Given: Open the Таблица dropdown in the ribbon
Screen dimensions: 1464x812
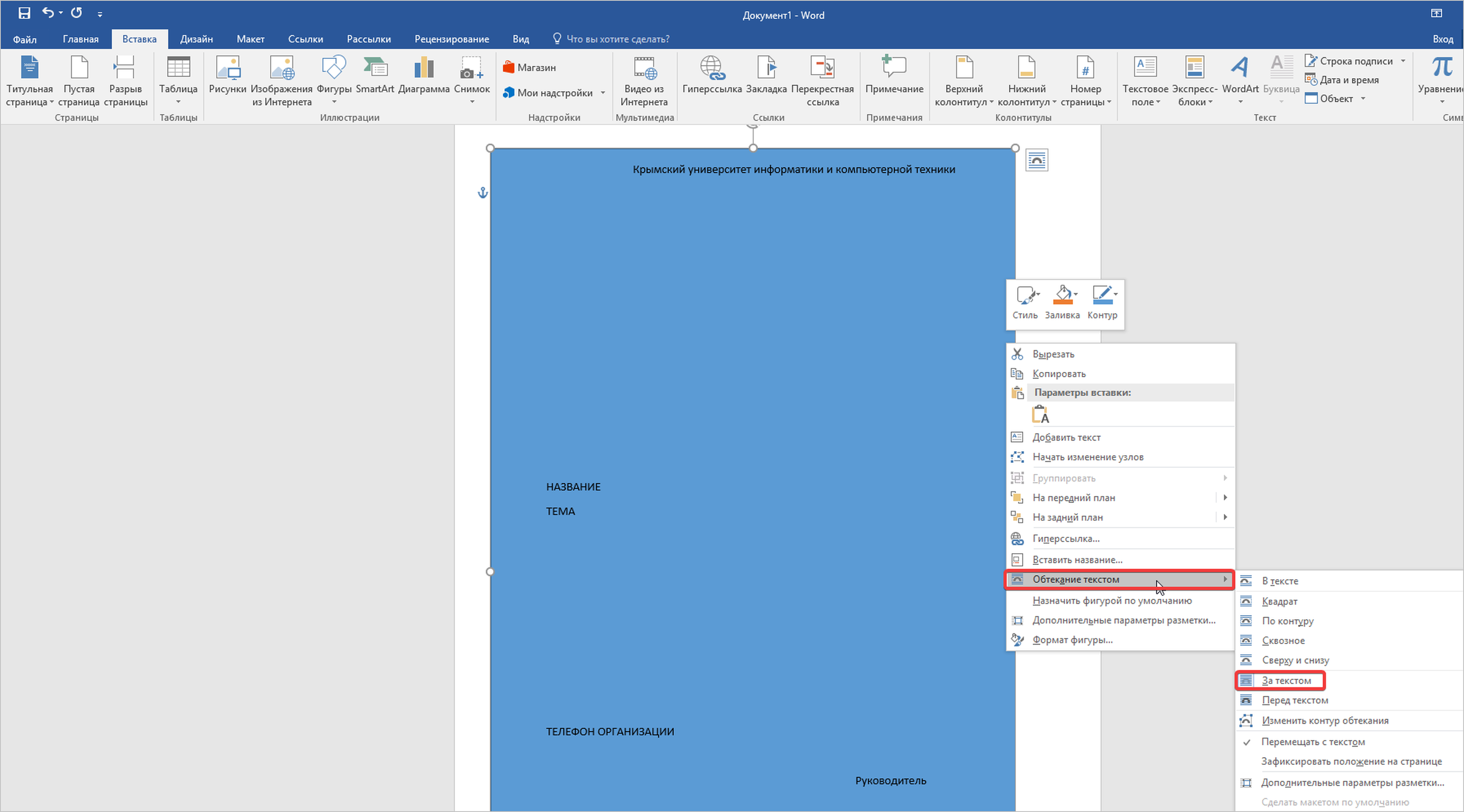Looking at the screenshot, I should (178, 80).
